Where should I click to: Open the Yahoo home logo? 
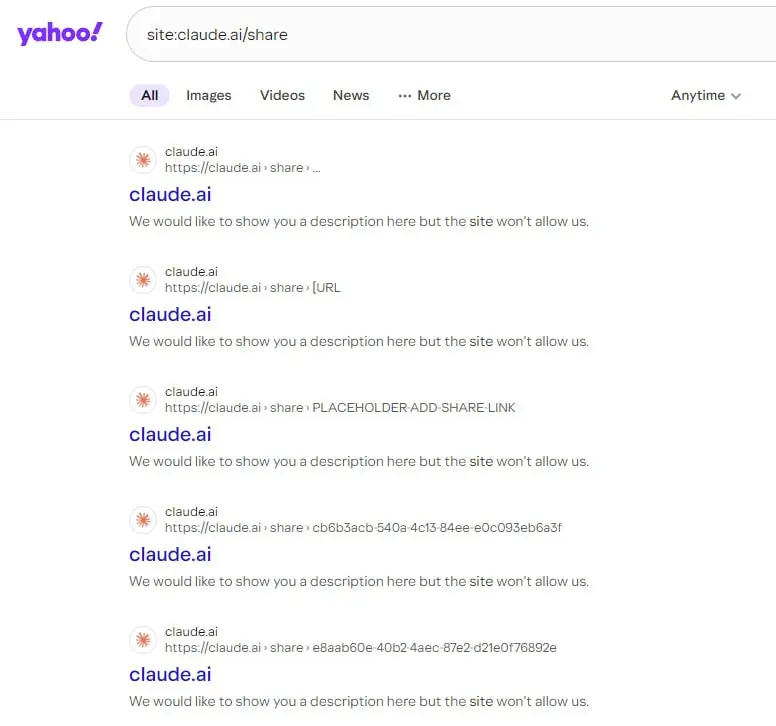[x=60, y=34]
